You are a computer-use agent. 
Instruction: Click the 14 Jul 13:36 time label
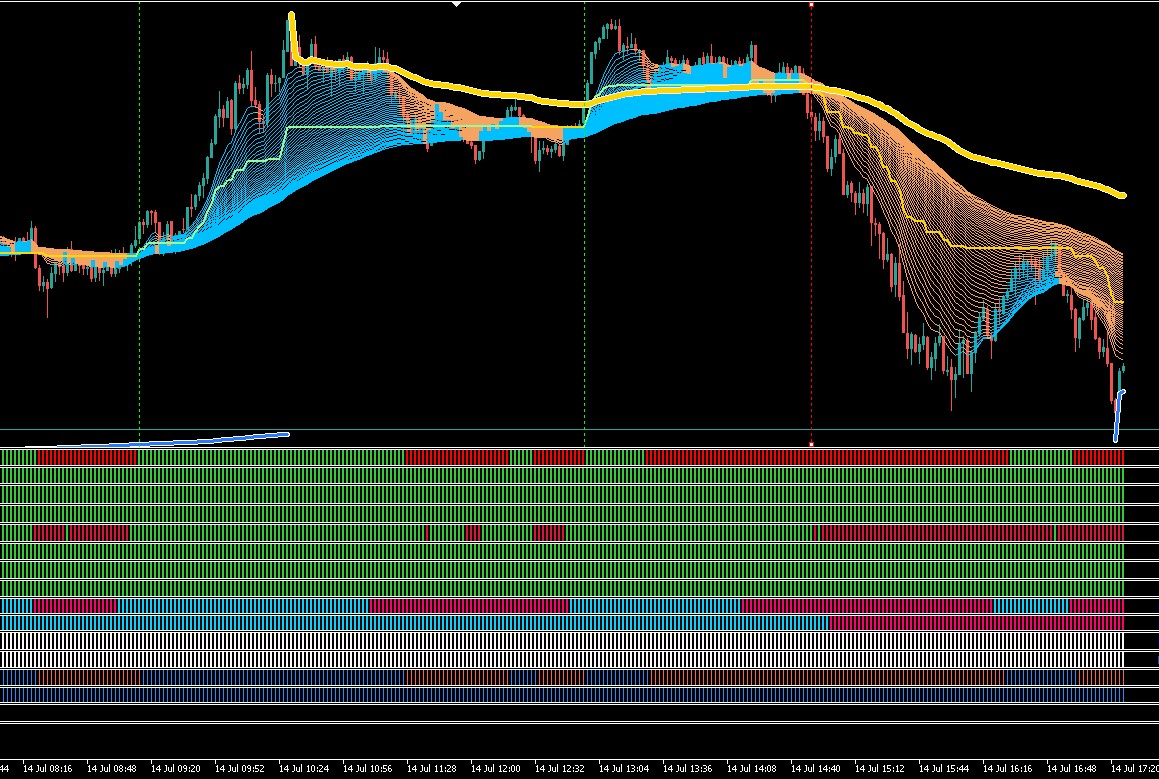[x=688, y=769]
